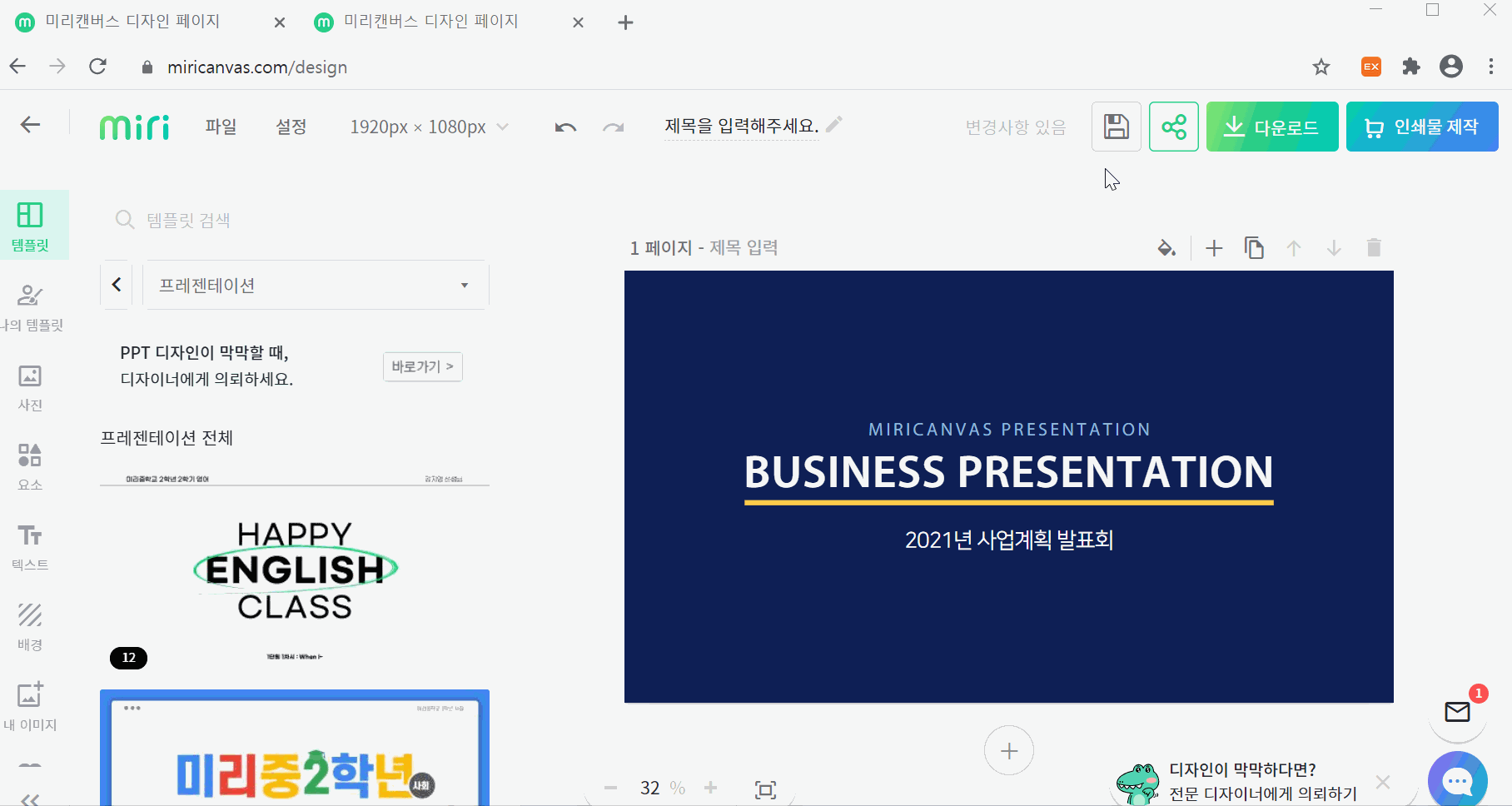Open the mail notification icon
The image size is (1512, 806).
pos(1458,712)
